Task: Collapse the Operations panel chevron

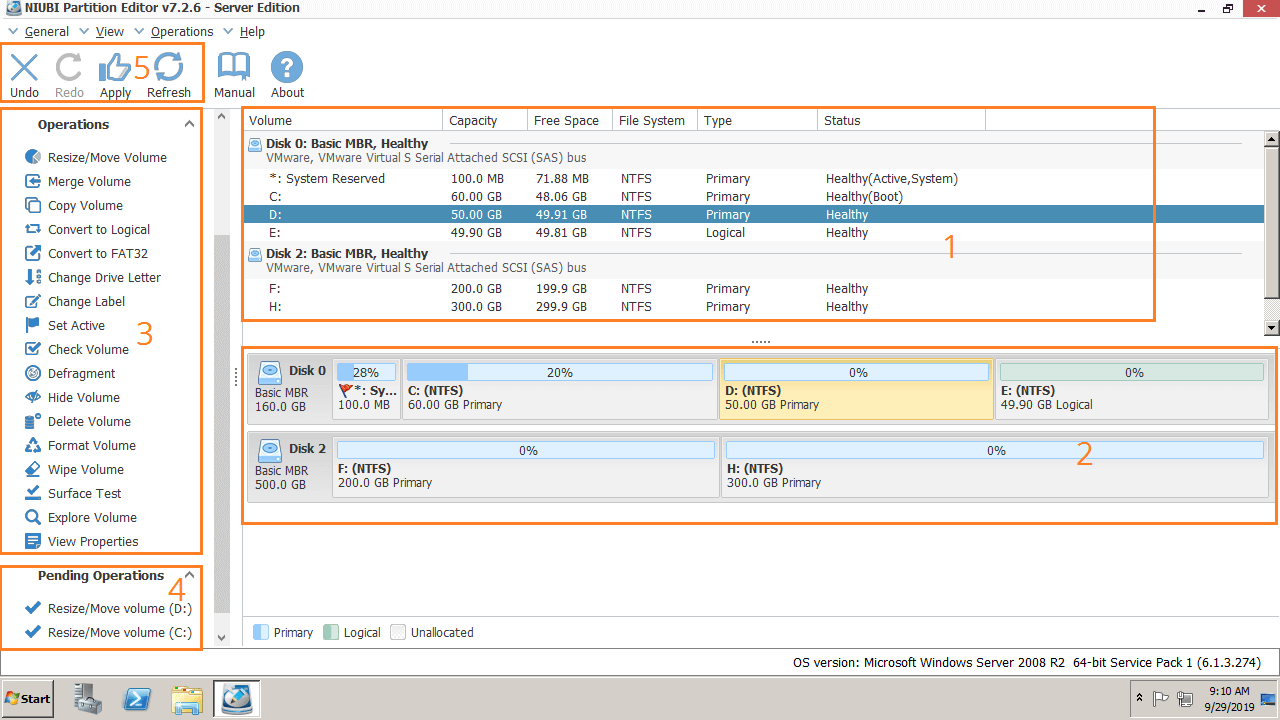Action: (x=189, y=124)
